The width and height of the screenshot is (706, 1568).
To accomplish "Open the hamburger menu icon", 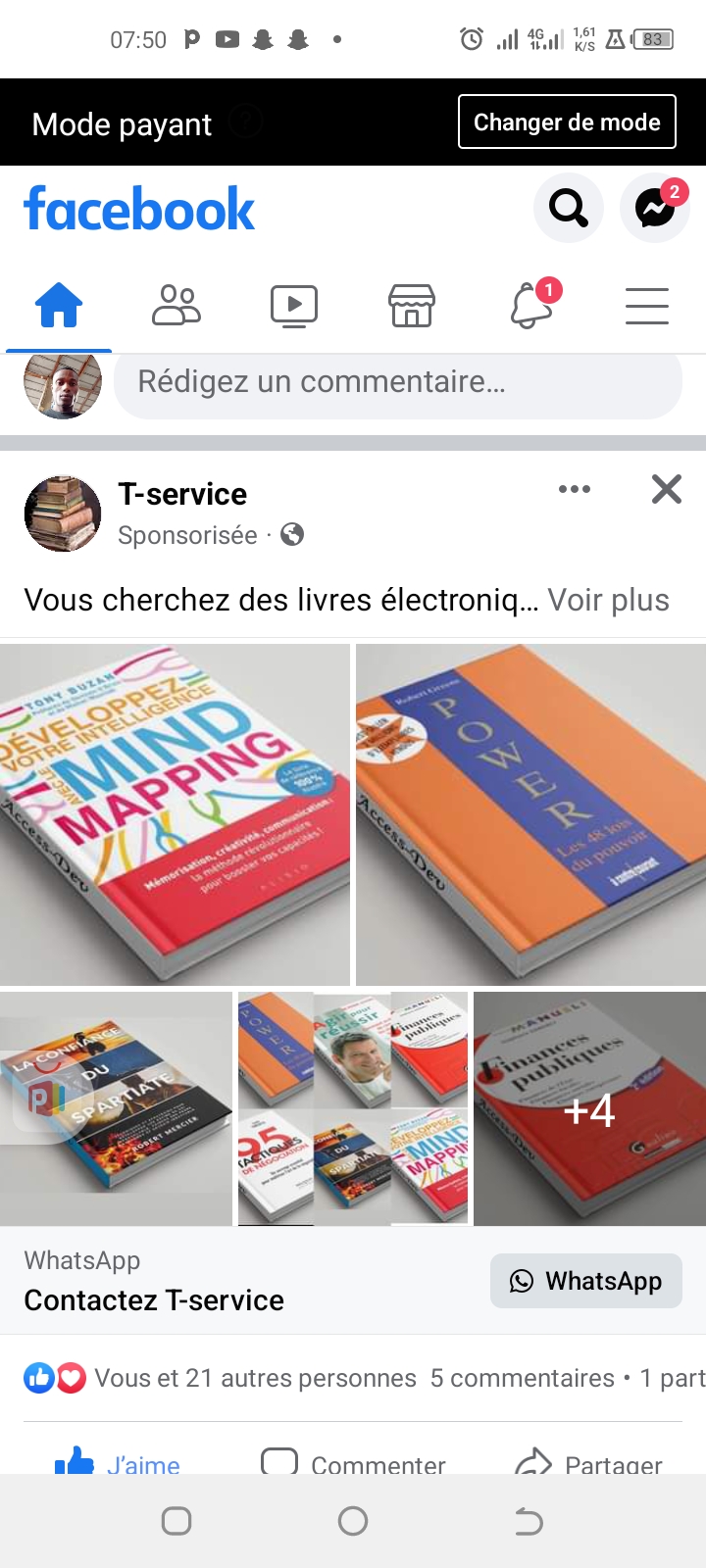I will click(x=647, y=306).
